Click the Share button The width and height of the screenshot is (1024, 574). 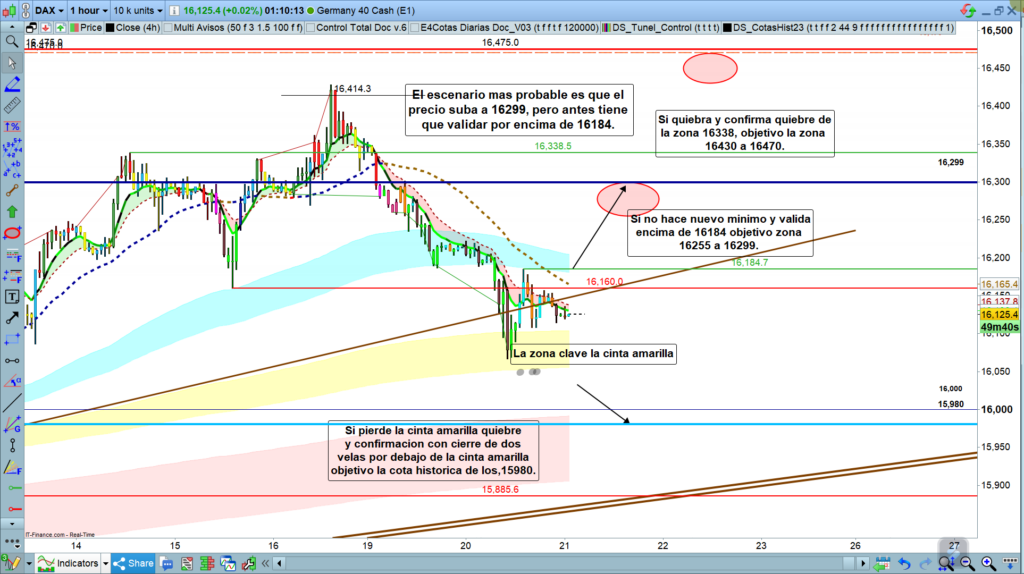132,563
